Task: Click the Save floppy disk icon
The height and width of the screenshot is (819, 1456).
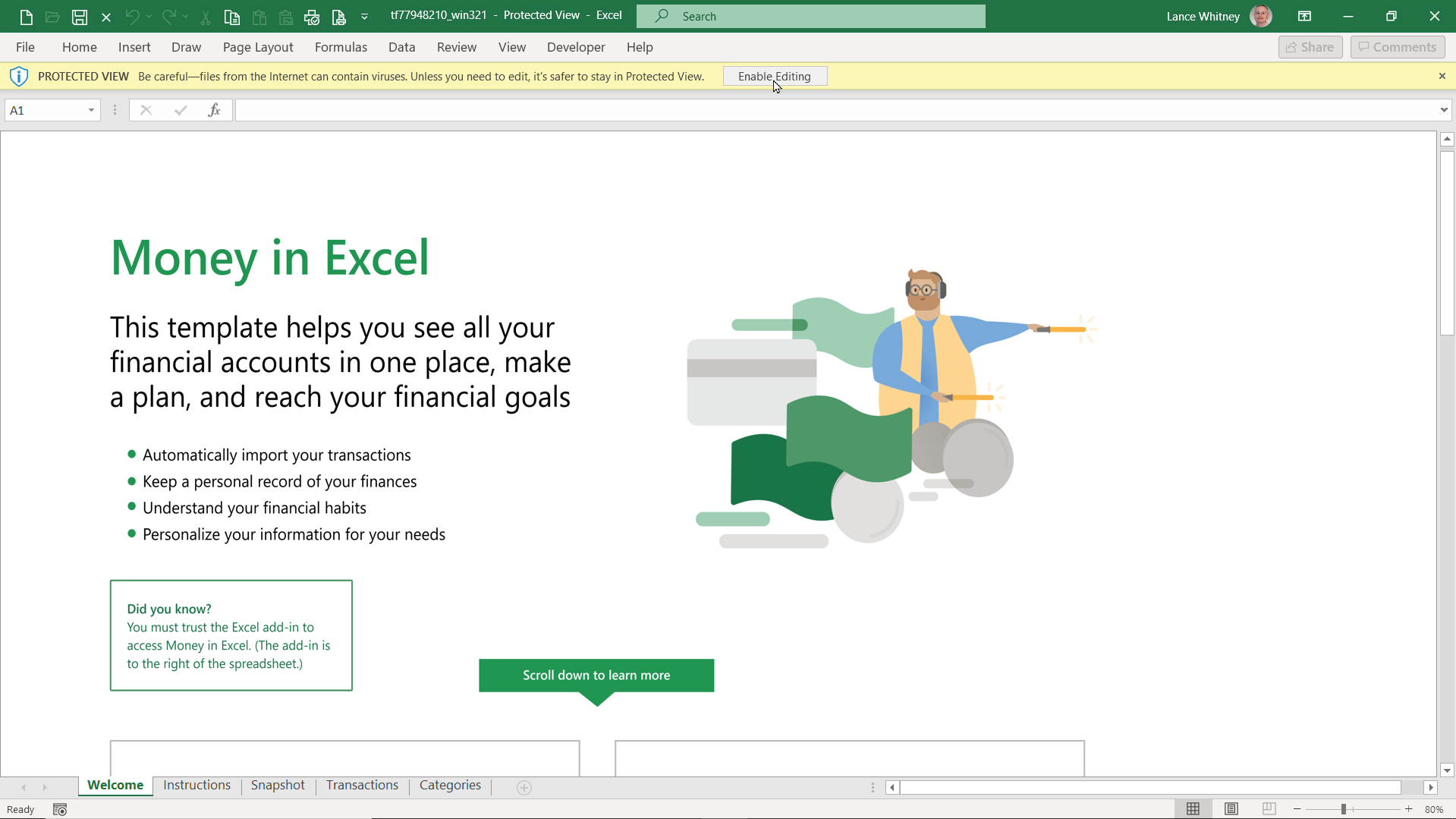Action: click(x=80, y=16)
